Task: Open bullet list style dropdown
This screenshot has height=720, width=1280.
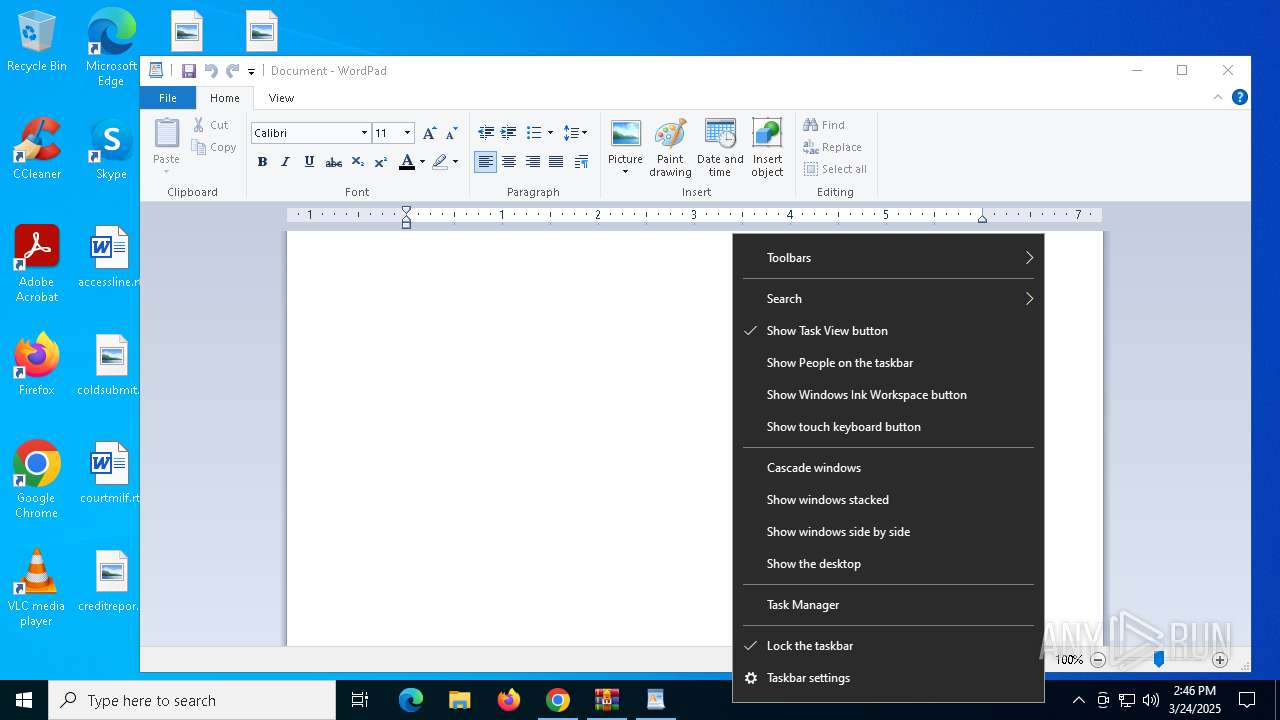Action: tap(550, 133)
